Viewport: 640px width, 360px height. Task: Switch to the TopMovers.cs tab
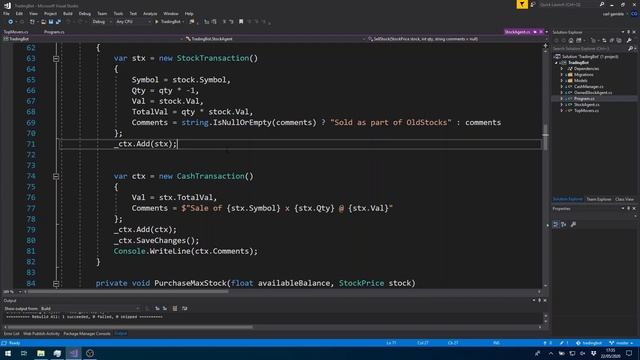[x=16, y=32]
